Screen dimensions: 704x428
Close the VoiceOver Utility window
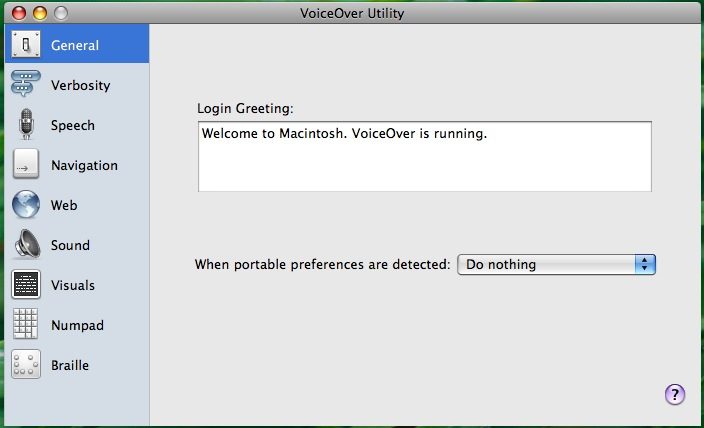[19, 13]
